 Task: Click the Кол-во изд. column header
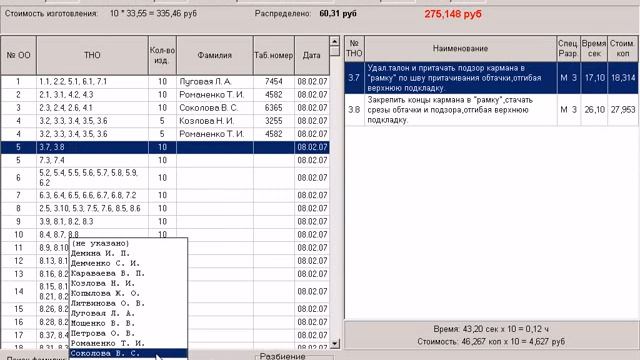click(162, 55)
